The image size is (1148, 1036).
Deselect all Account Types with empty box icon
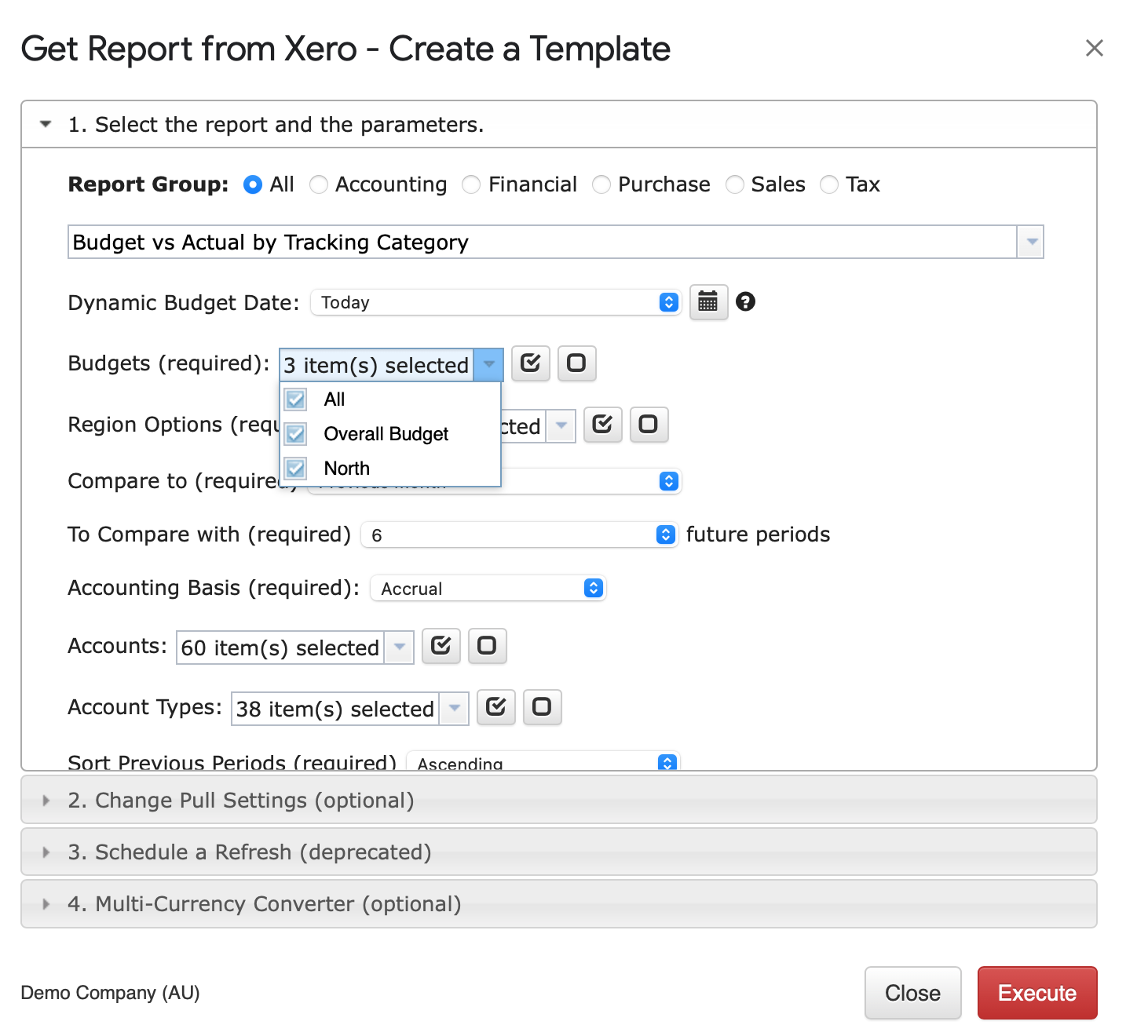(542, 707)
